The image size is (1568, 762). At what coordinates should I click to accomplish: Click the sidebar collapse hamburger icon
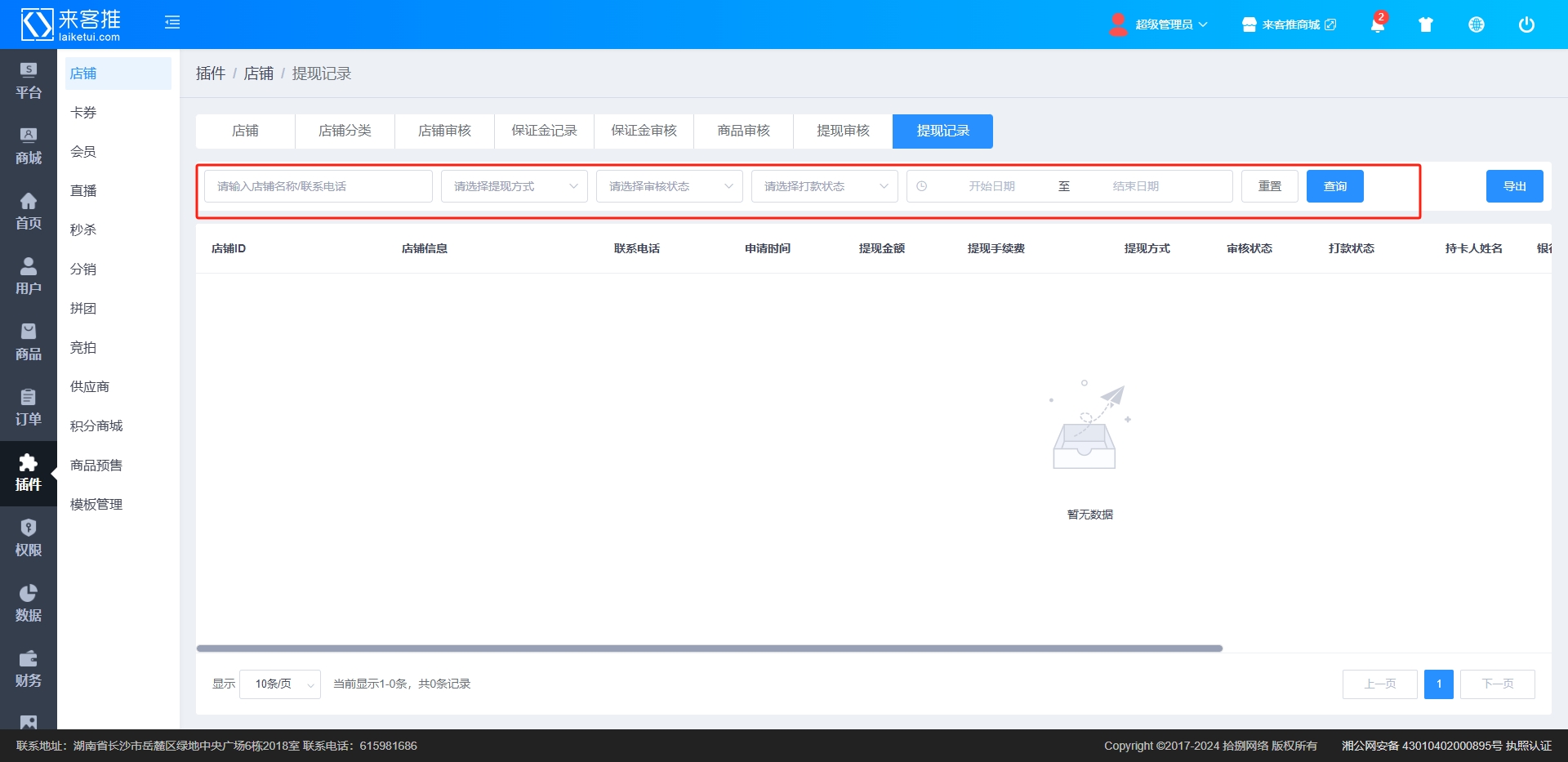(x=171, y=23)
